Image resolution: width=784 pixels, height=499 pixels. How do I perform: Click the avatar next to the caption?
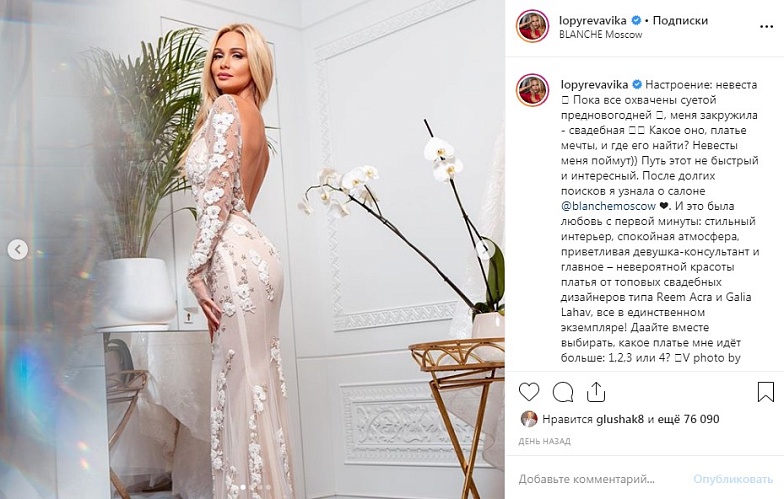[x=532, y=90]
